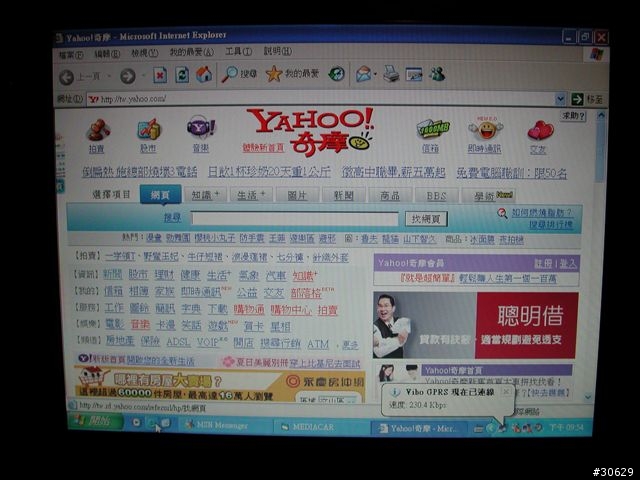Screen dimensions: 640x480
Task: Open the ADSL channel link
Action: click(x=178, y=342)
